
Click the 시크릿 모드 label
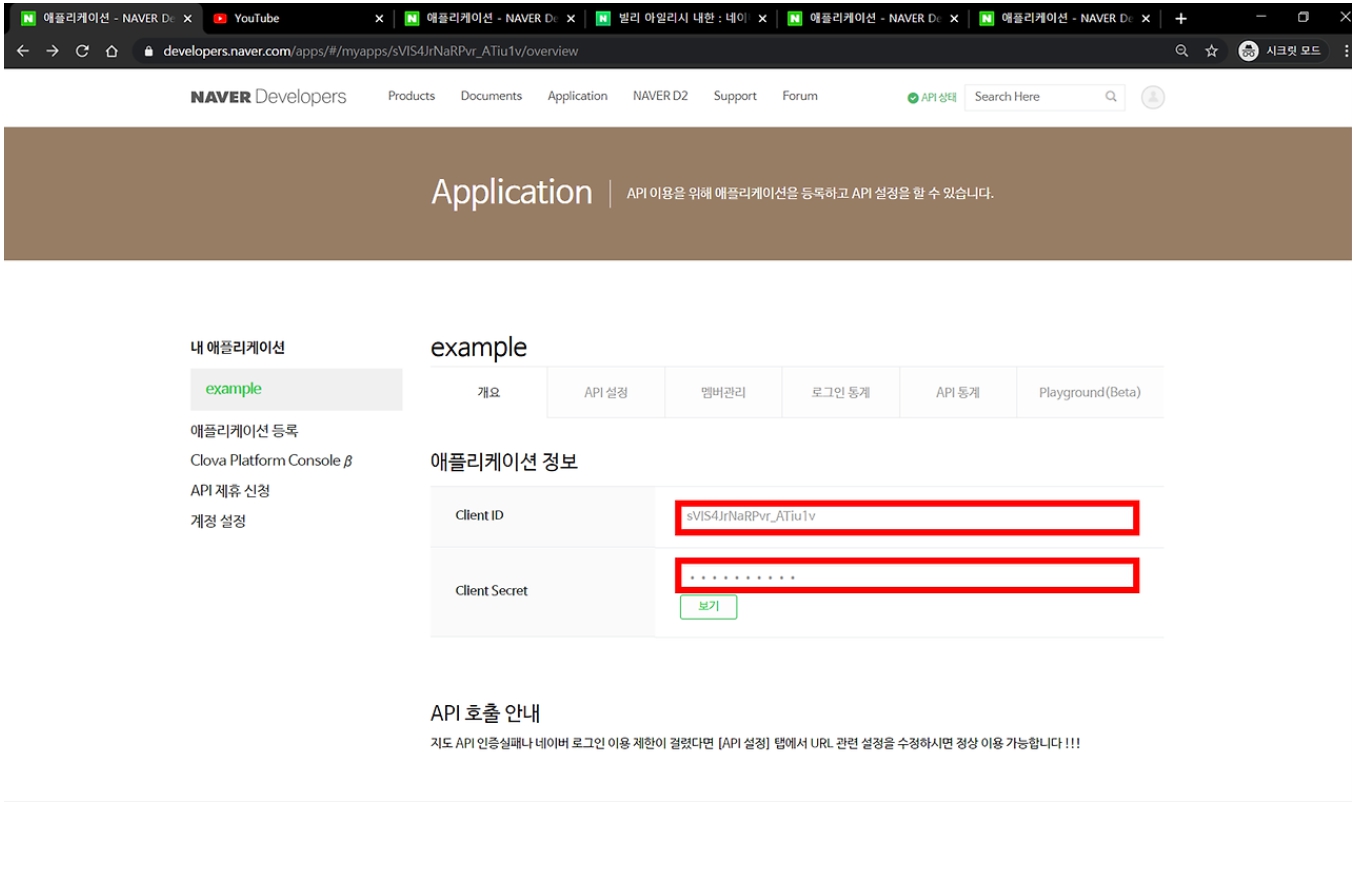coord(1293,51)
